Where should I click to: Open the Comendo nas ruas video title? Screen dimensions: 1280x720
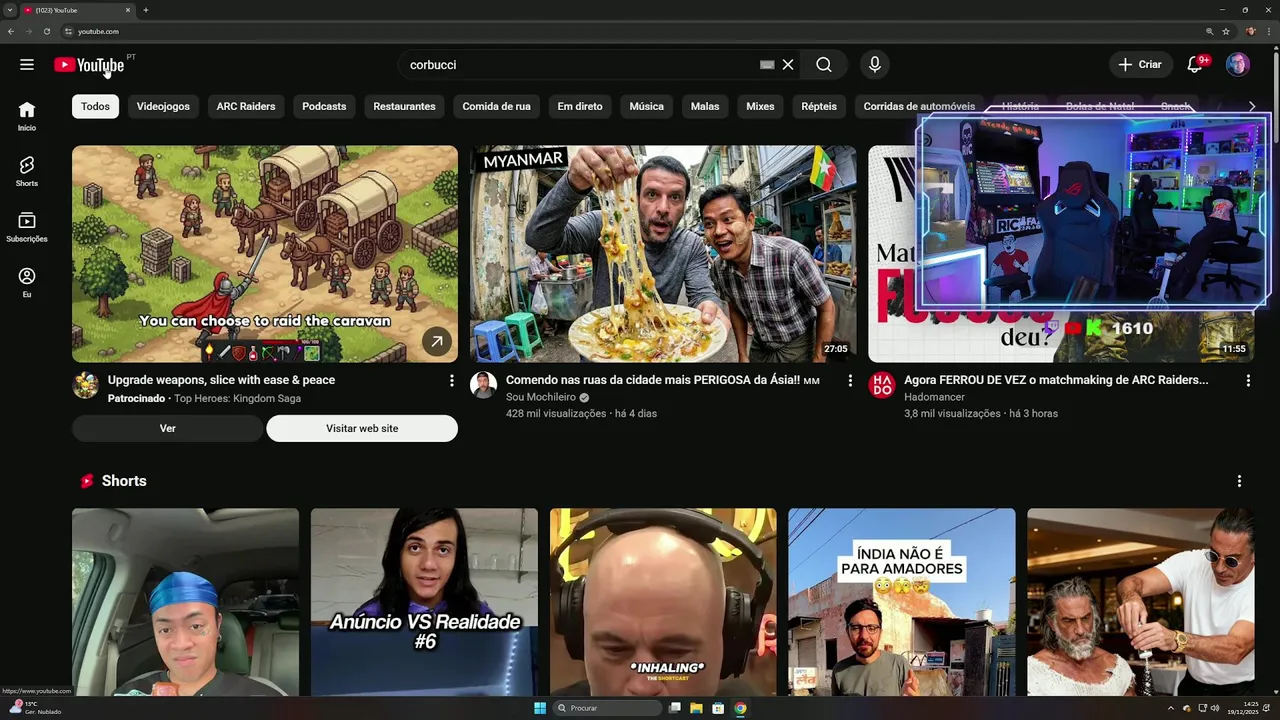pos(662,380)
